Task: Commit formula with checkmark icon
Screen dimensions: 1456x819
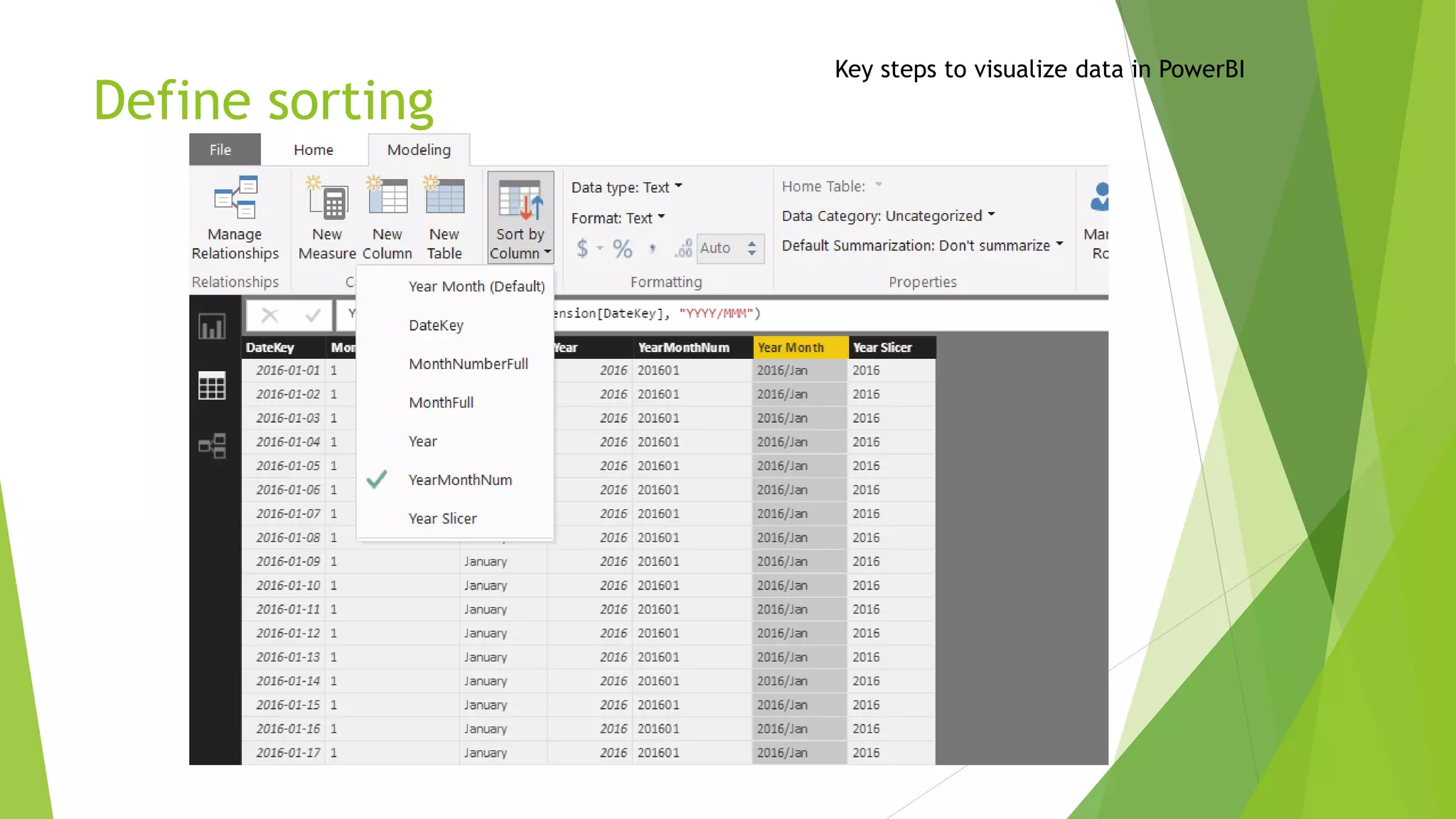Action: click(x=313, y=315)
